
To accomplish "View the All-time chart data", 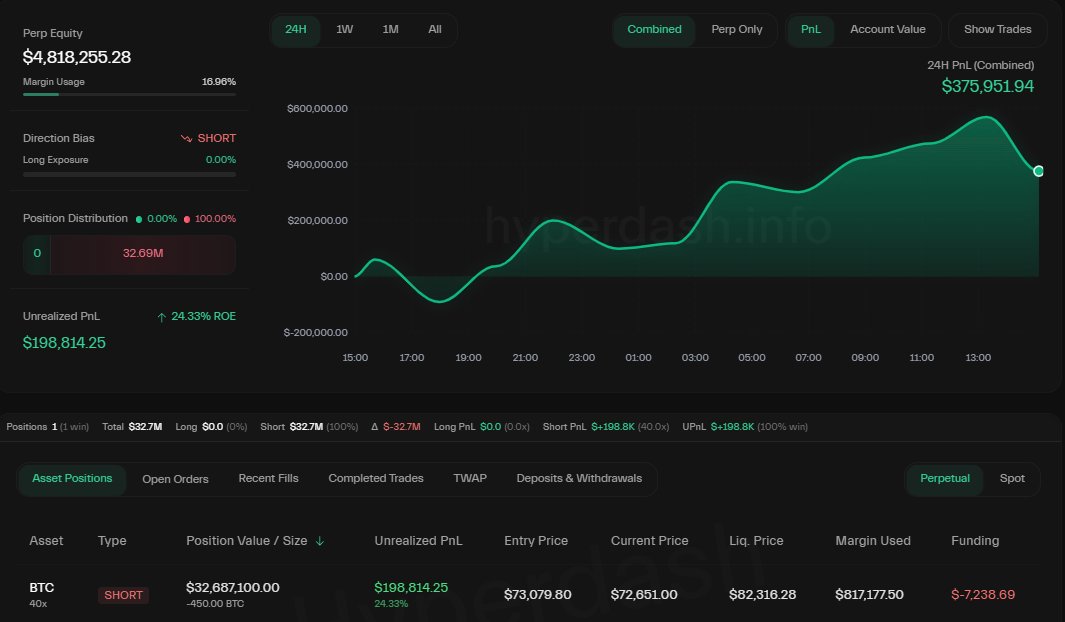I will point(434,30).
